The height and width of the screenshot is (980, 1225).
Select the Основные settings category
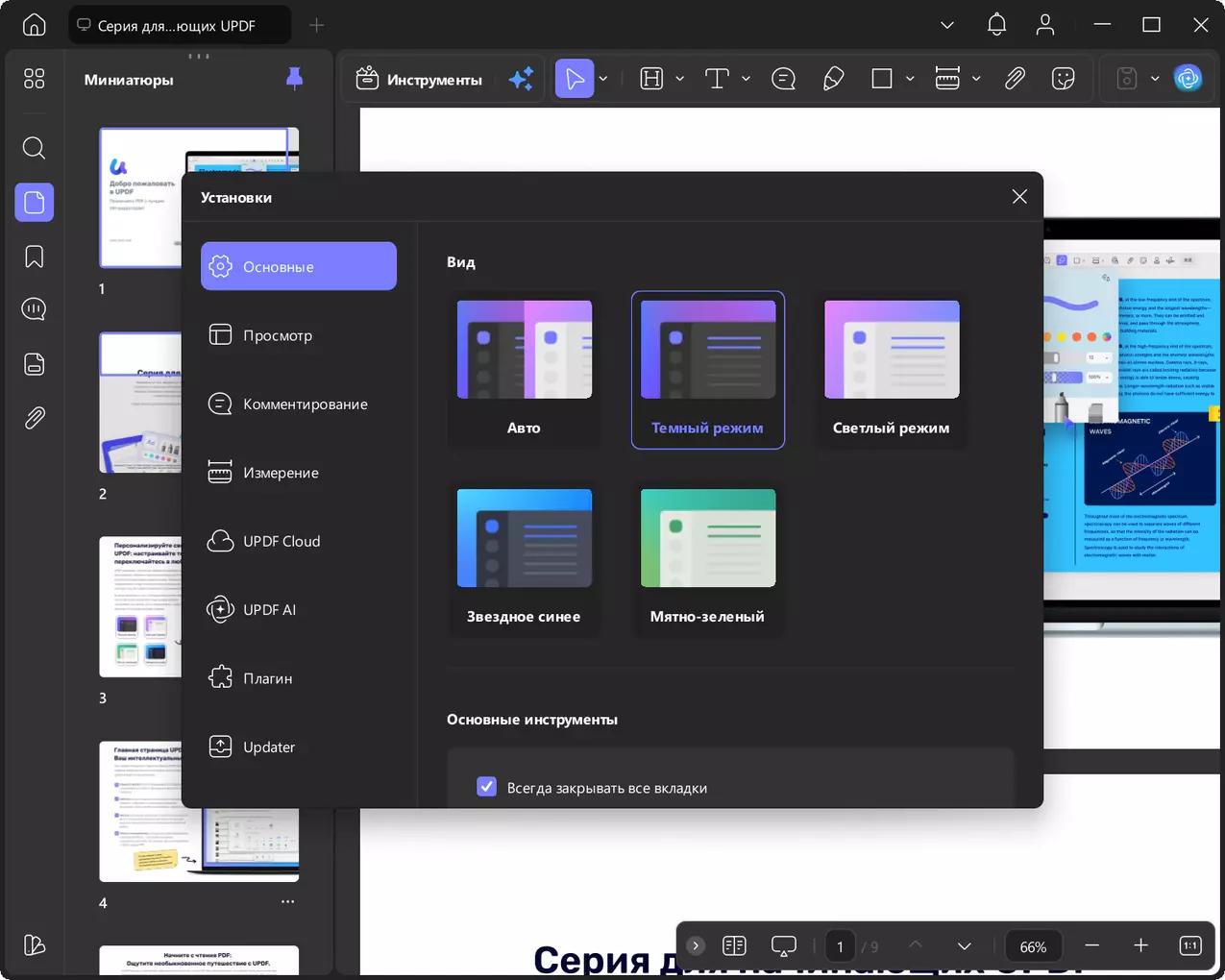click(299, 266)
